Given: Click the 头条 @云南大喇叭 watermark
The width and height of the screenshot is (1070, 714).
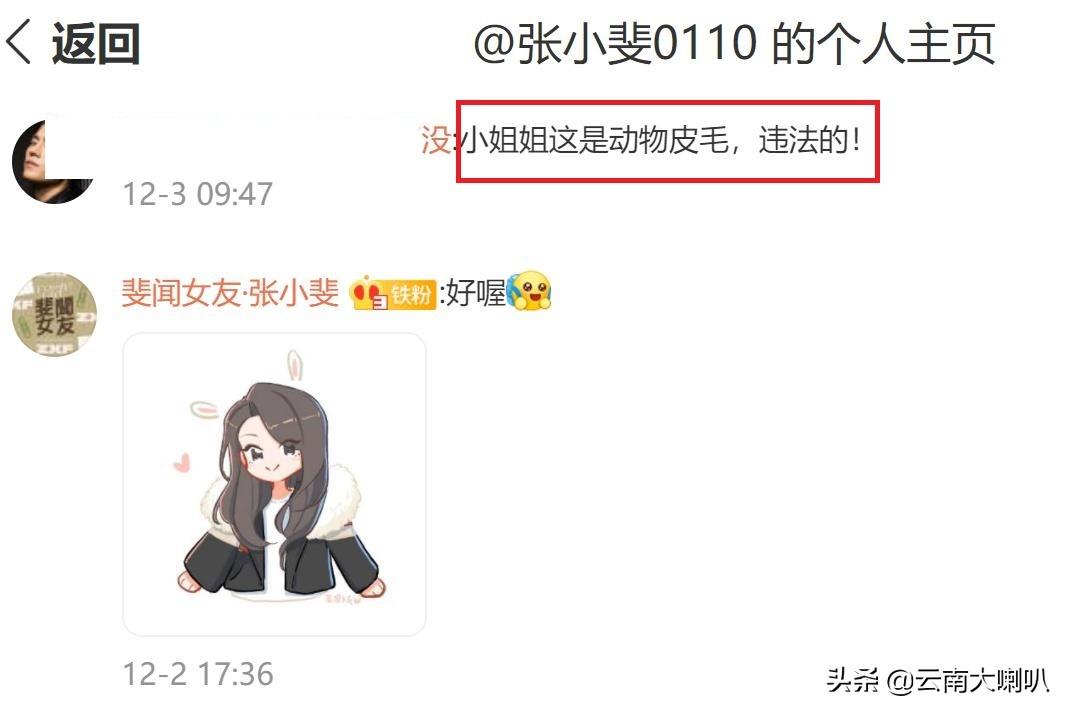Looking at the screenshot, I should [938, 680].
